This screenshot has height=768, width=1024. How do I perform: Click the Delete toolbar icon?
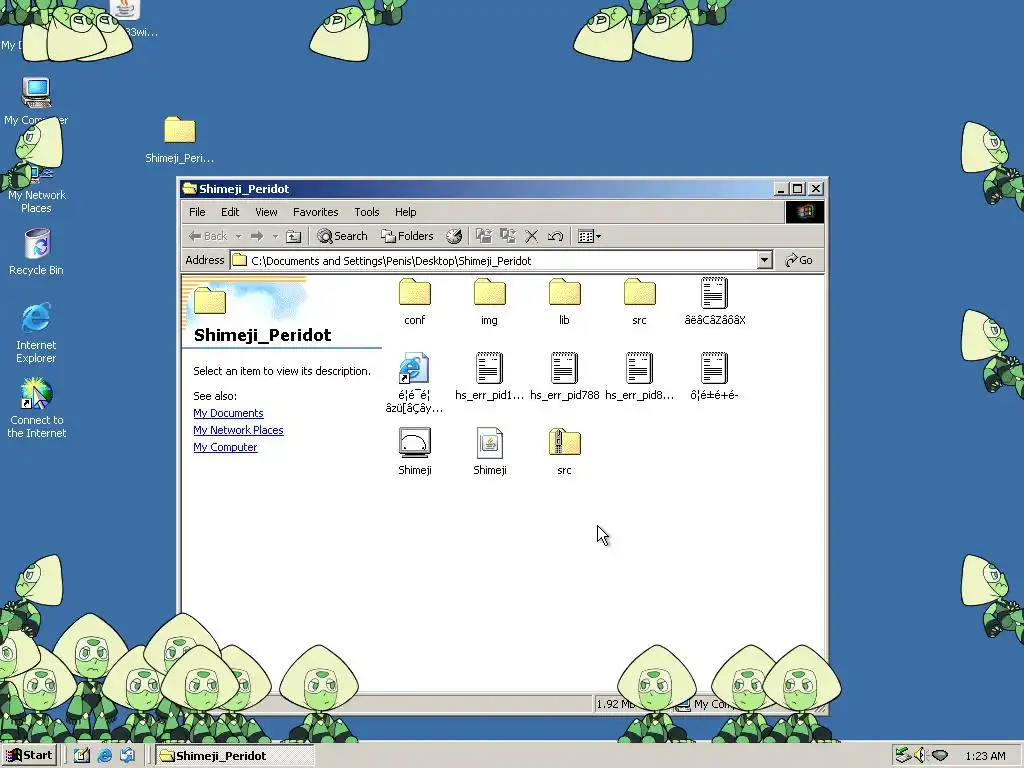(532, 236)
